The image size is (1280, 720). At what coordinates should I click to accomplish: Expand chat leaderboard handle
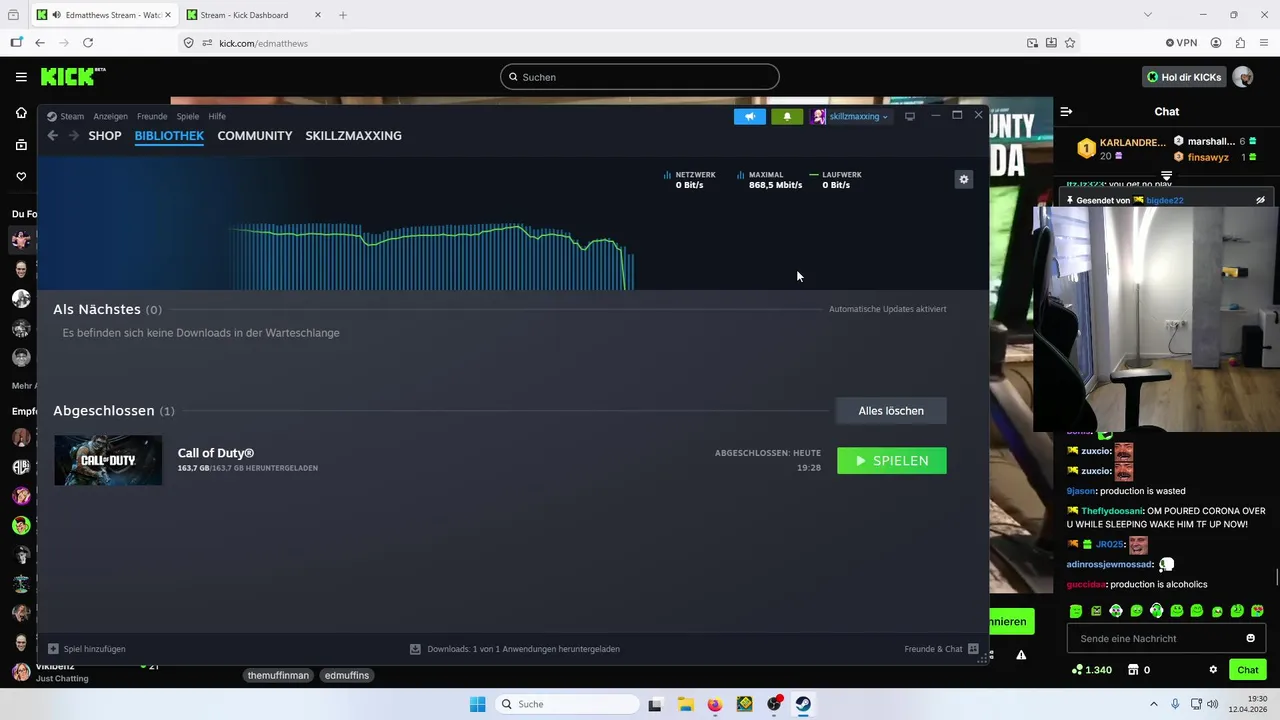pyautogui.click(x=1166, y=175)
